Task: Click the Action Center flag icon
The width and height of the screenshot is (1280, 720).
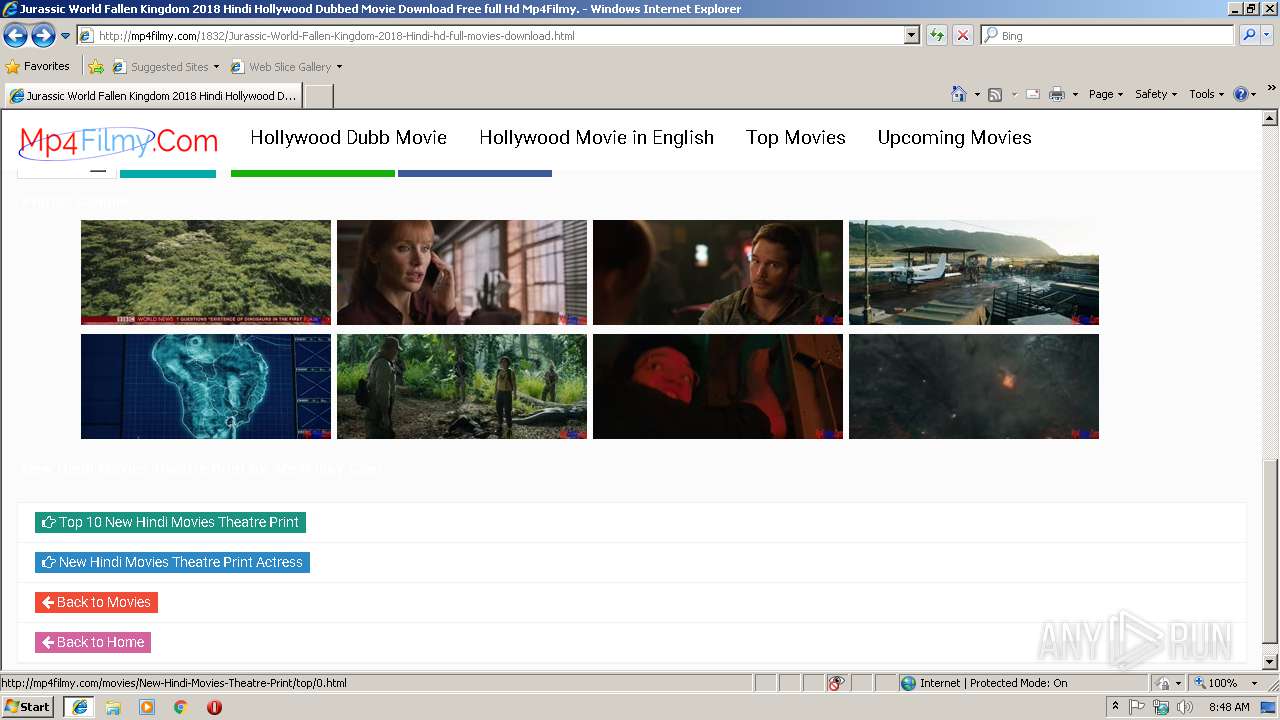Action: coord(1137,707)
